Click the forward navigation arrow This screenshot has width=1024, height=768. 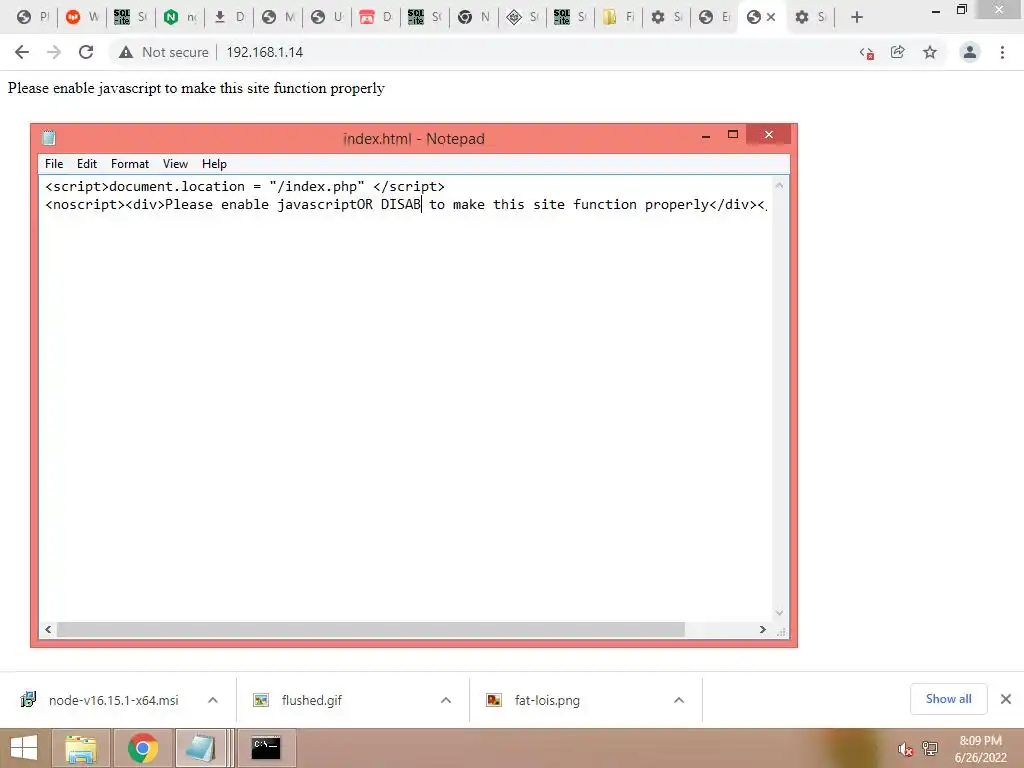(54, 52)
